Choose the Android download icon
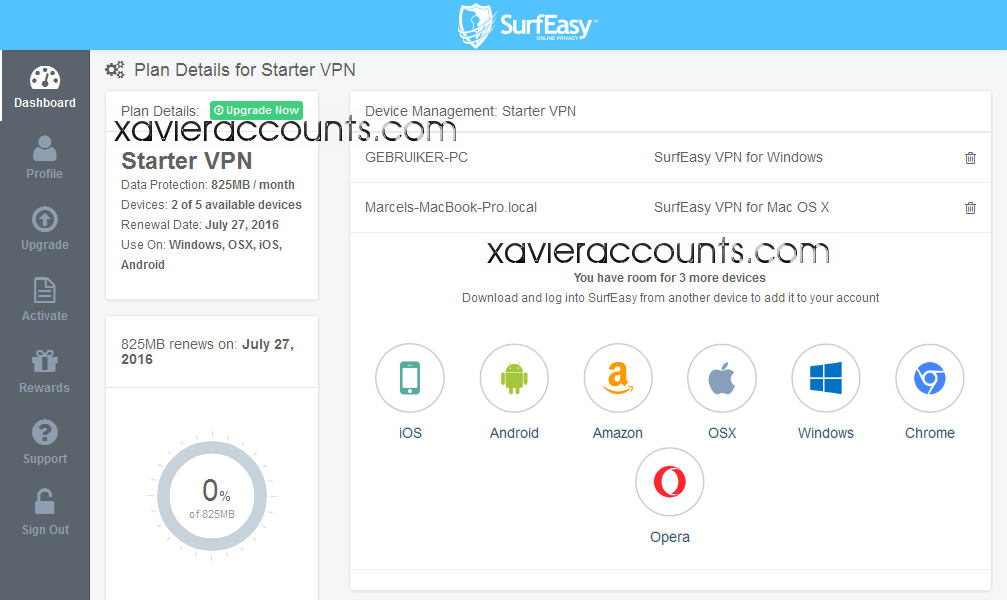 (514, 378)
